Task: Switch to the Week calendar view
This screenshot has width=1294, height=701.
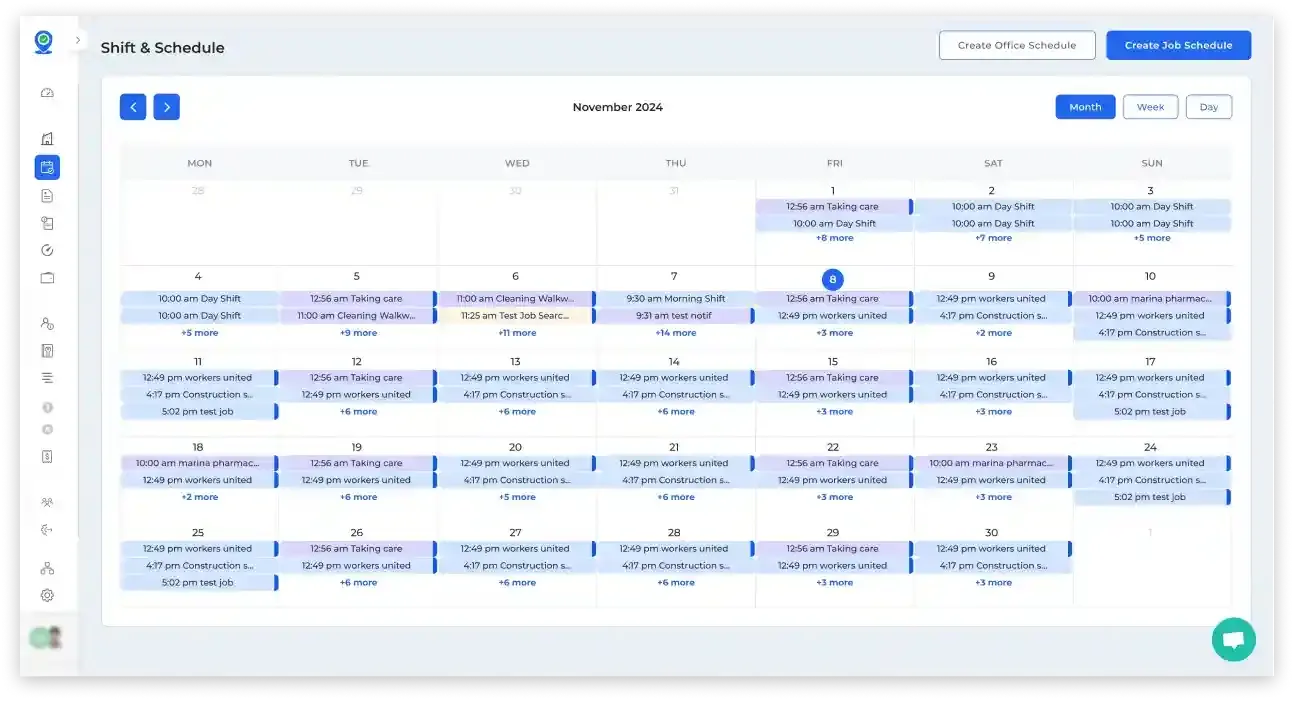Action: [x=1150, y=107]
